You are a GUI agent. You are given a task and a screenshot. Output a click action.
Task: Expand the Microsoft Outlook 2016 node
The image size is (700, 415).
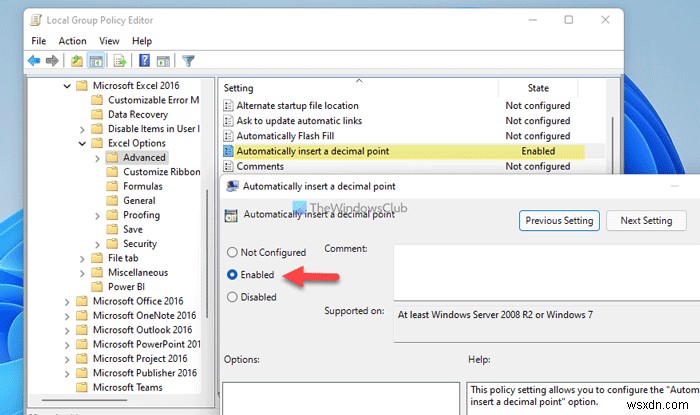pos(67,331)
